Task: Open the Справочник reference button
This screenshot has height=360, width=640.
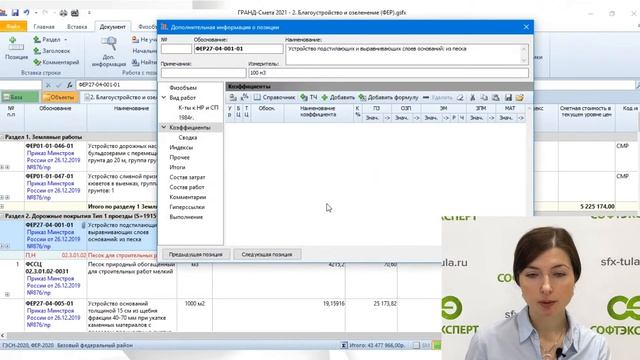Action: point(274,98)
